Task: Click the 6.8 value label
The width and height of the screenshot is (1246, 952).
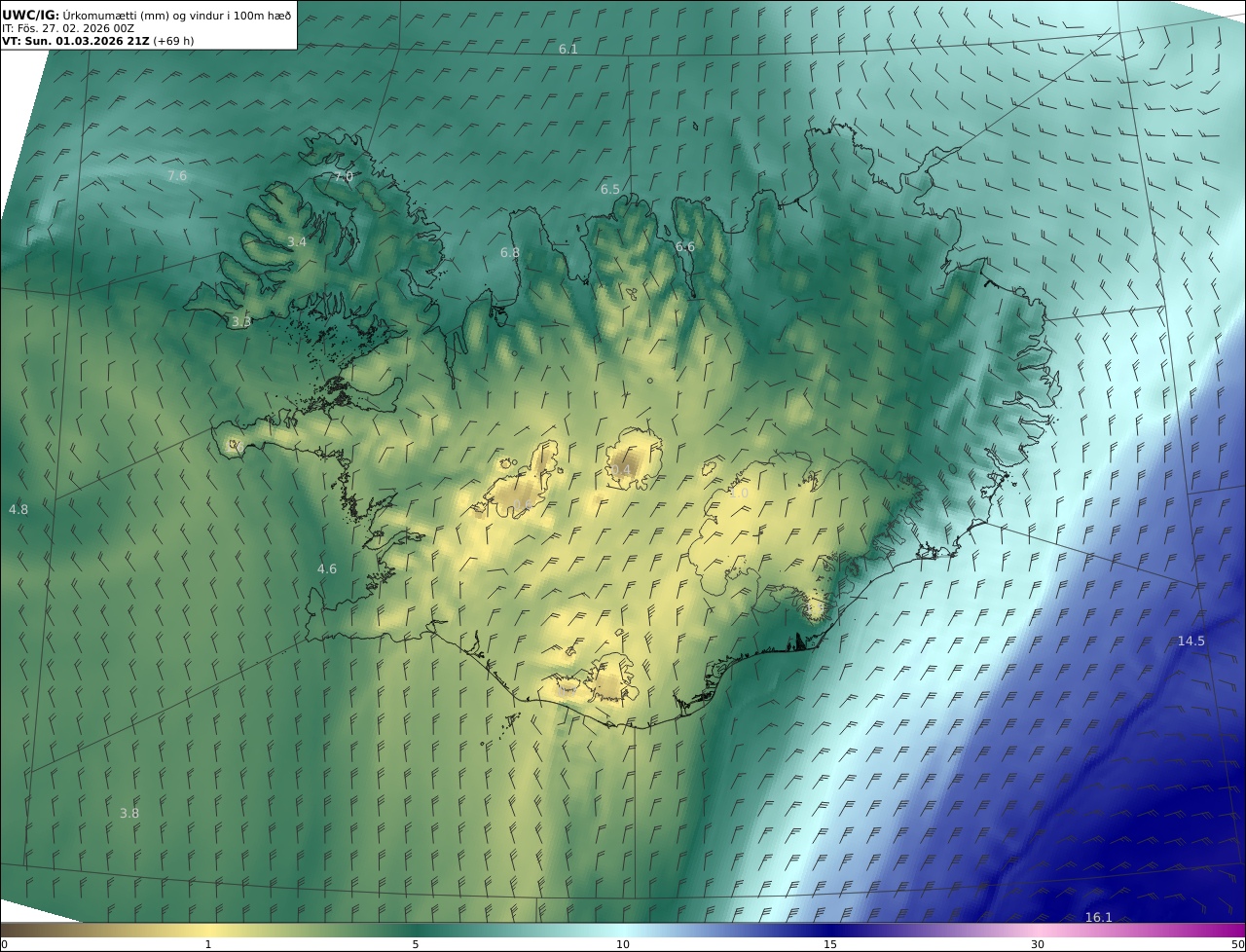Action: (510, 252)
